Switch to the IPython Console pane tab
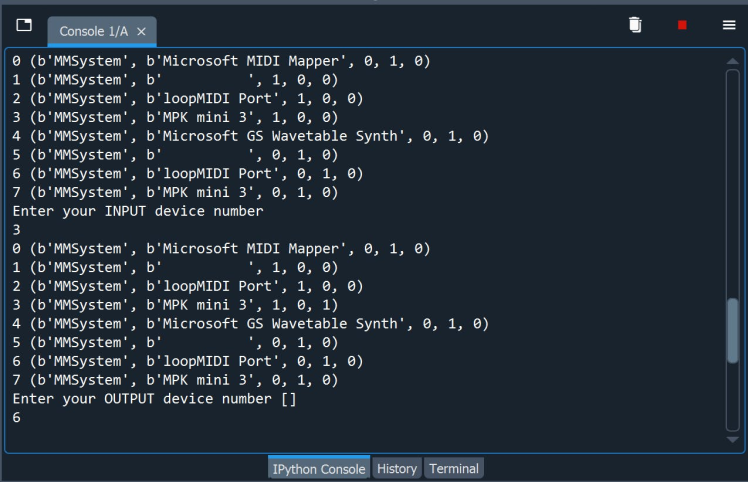Image resolution: width=748 pixels, height=482 pixels. click(x=319, y=468)
